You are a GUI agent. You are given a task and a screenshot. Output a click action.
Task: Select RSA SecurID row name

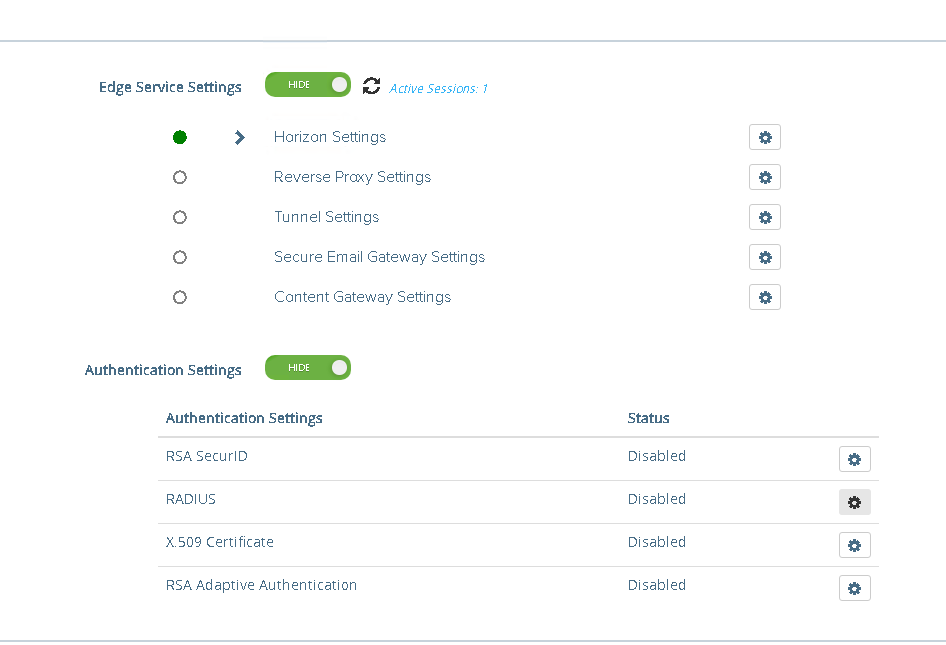tap(206, 456)
